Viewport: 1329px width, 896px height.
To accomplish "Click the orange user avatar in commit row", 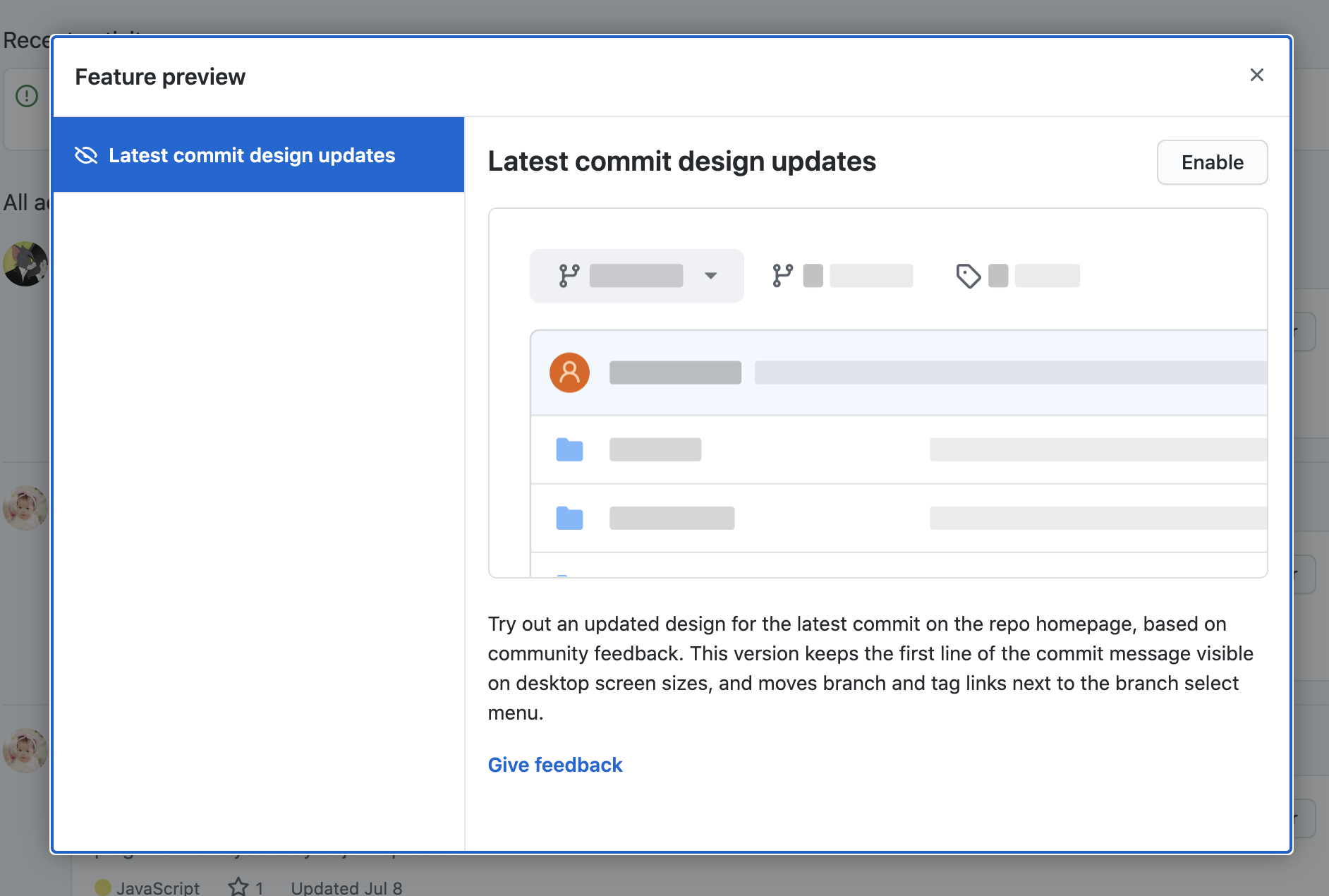I will 569,373.
